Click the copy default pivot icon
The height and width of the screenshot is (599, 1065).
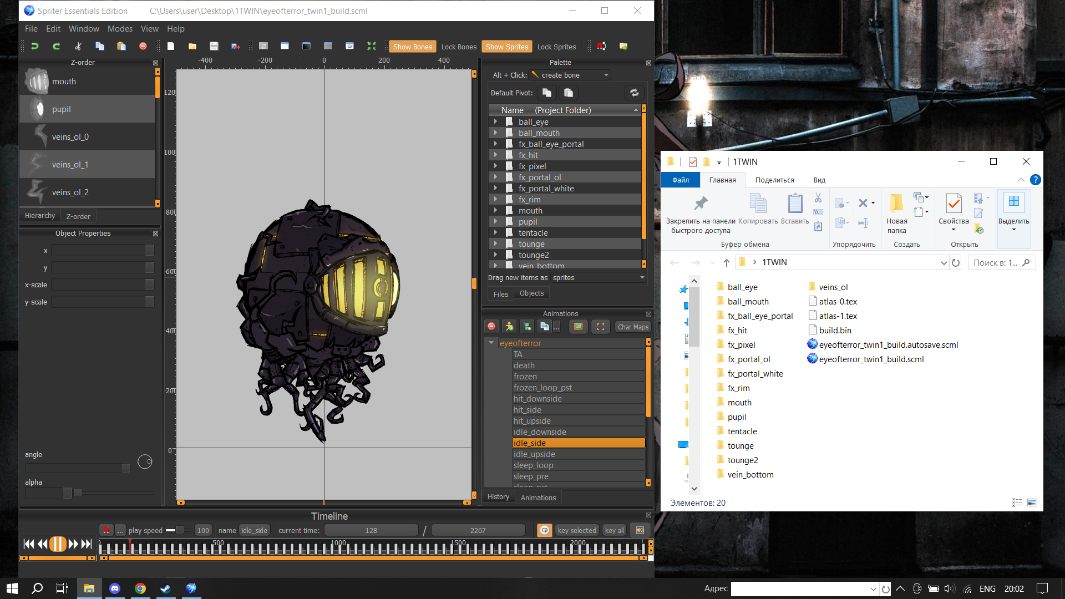(547, 93)
